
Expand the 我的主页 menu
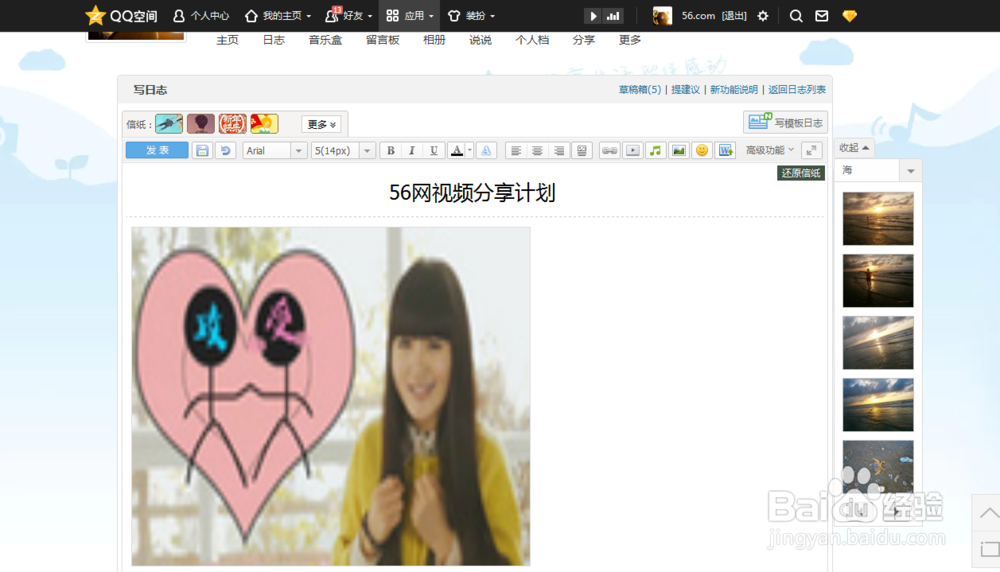coord(278,15)
